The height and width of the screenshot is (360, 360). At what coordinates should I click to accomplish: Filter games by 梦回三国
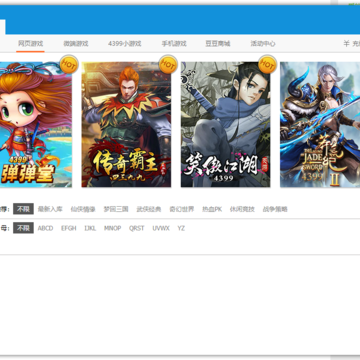pyautogui.click(x=116, y=209)
